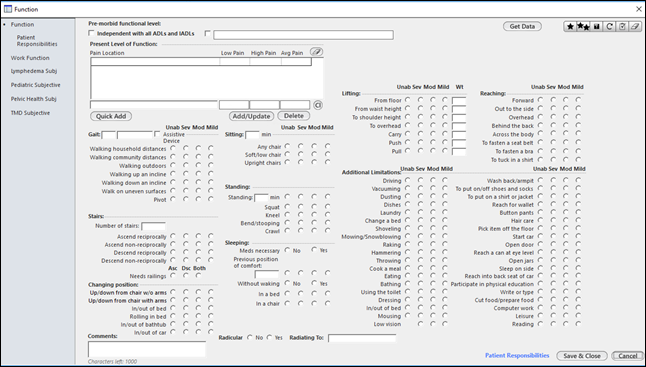646x367 pixels.
Task: Click the round Cl button beside pain fields
Action: click(x=317, y=105)
